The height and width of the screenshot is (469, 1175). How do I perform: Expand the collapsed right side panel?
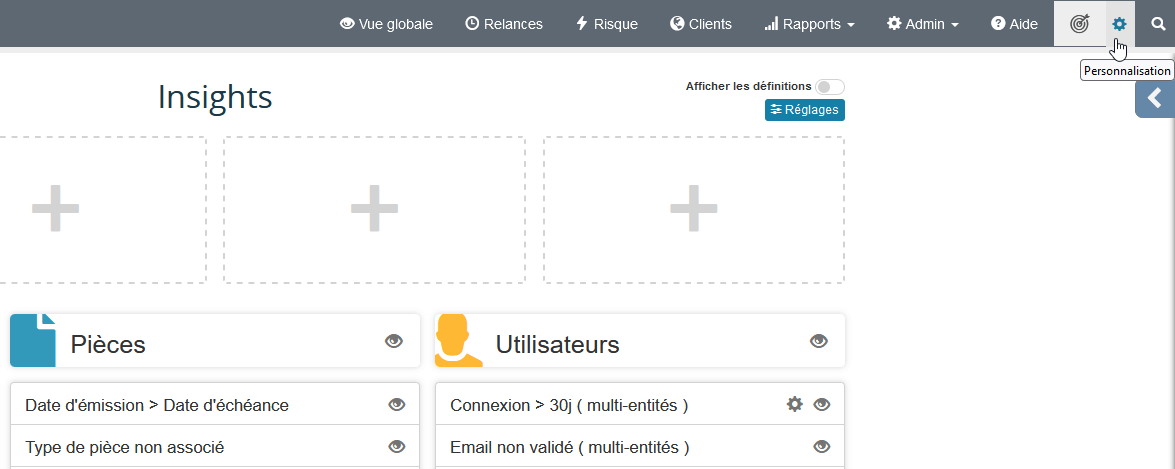tap(1155, 98)
